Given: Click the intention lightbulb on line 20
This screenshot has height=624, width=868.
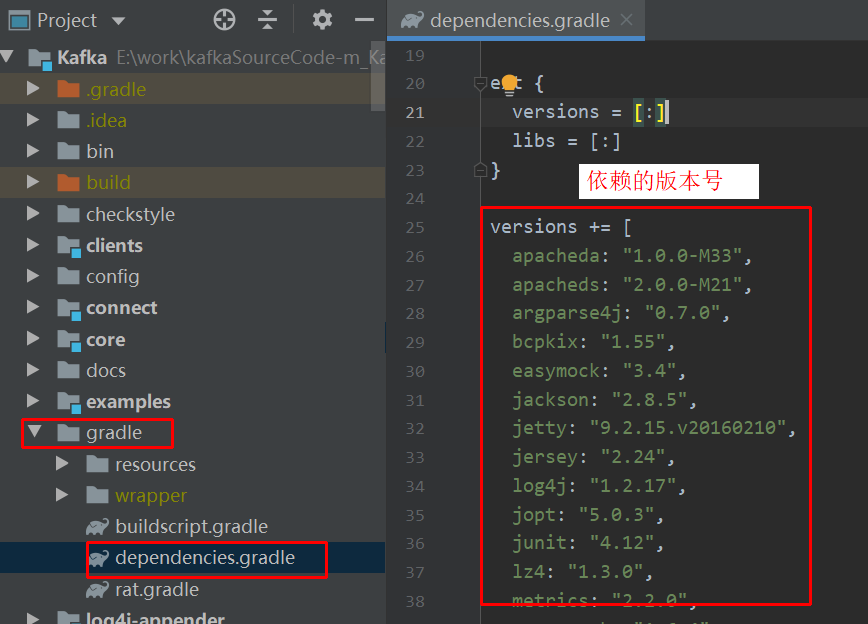Looking at the screenshot, I should click(509, 82).
